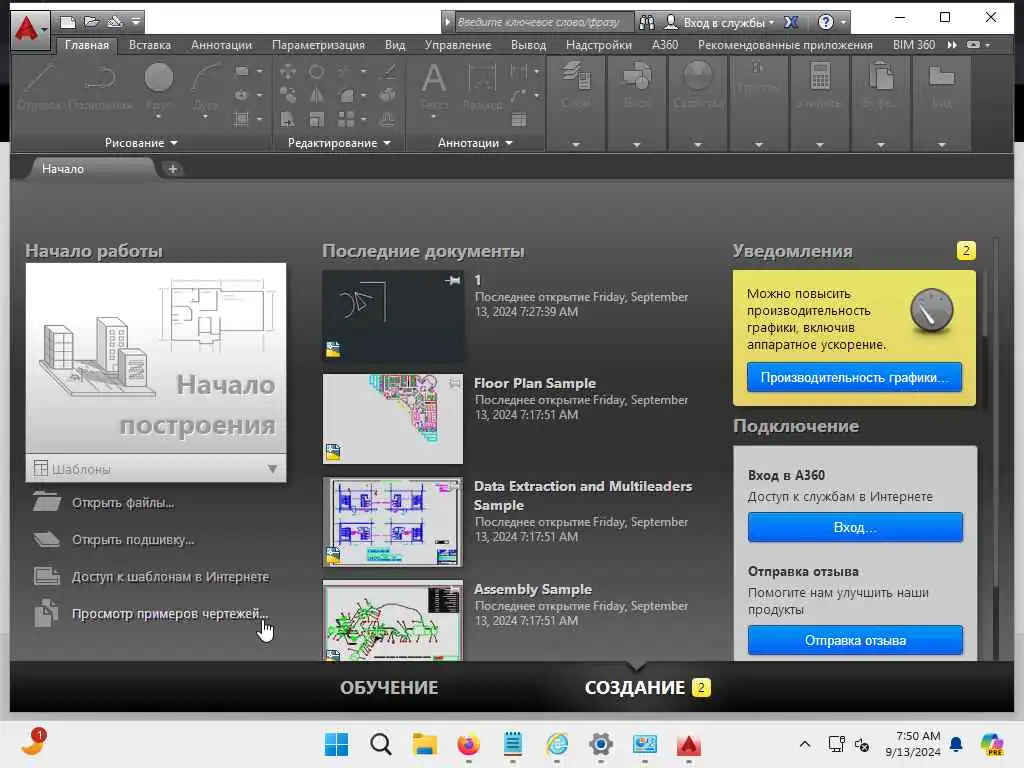This screenshot has height=768, width=1024.
Task: Click the notifications count badge 2
Action: point(966,251)
